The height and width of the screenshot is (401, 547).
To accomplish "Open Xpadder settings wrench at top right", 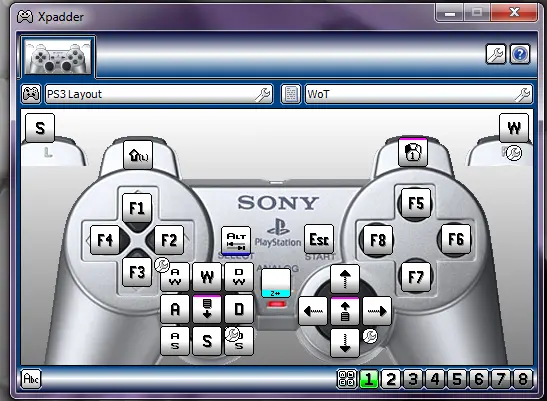I will 496,54.
